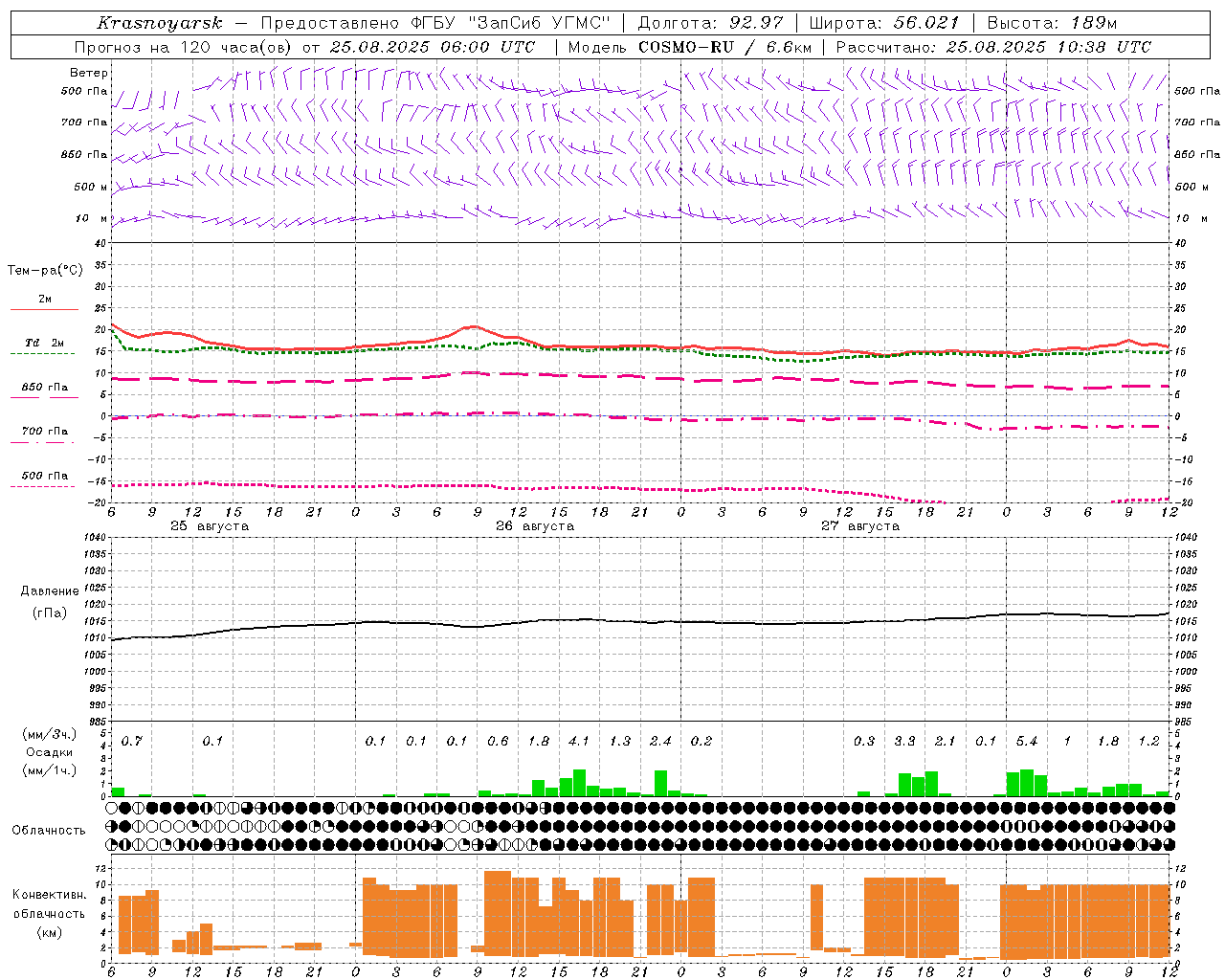This screenshot has height=980, width=1225.
Task: Click the 'Рассчитано: 25.08.2025 10:38 UTC' timestamp
Action: [993, 47]
